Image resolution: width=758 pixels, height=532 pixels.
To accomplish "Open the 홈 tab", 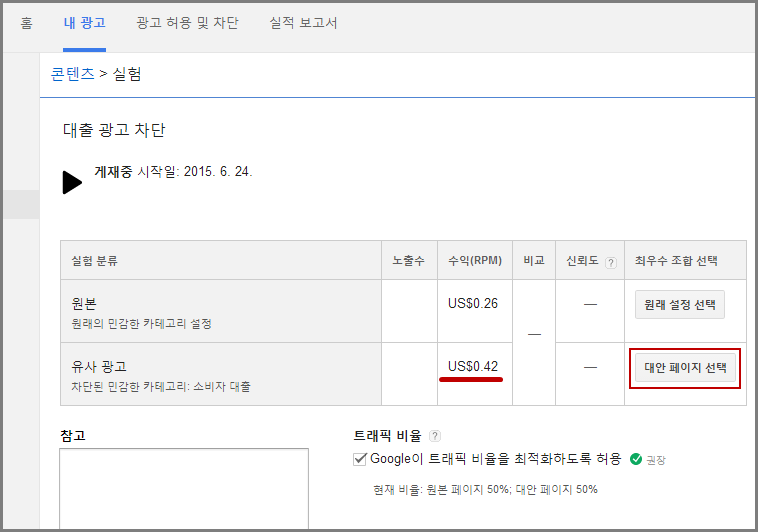I will coord(27,23).
